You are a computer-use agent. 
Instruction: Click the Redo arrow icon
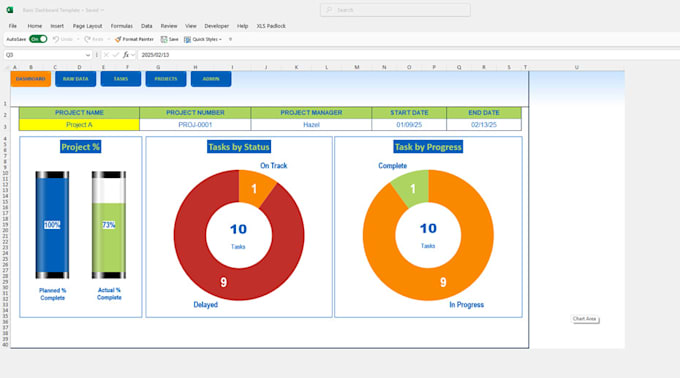[x=87, y=39]
